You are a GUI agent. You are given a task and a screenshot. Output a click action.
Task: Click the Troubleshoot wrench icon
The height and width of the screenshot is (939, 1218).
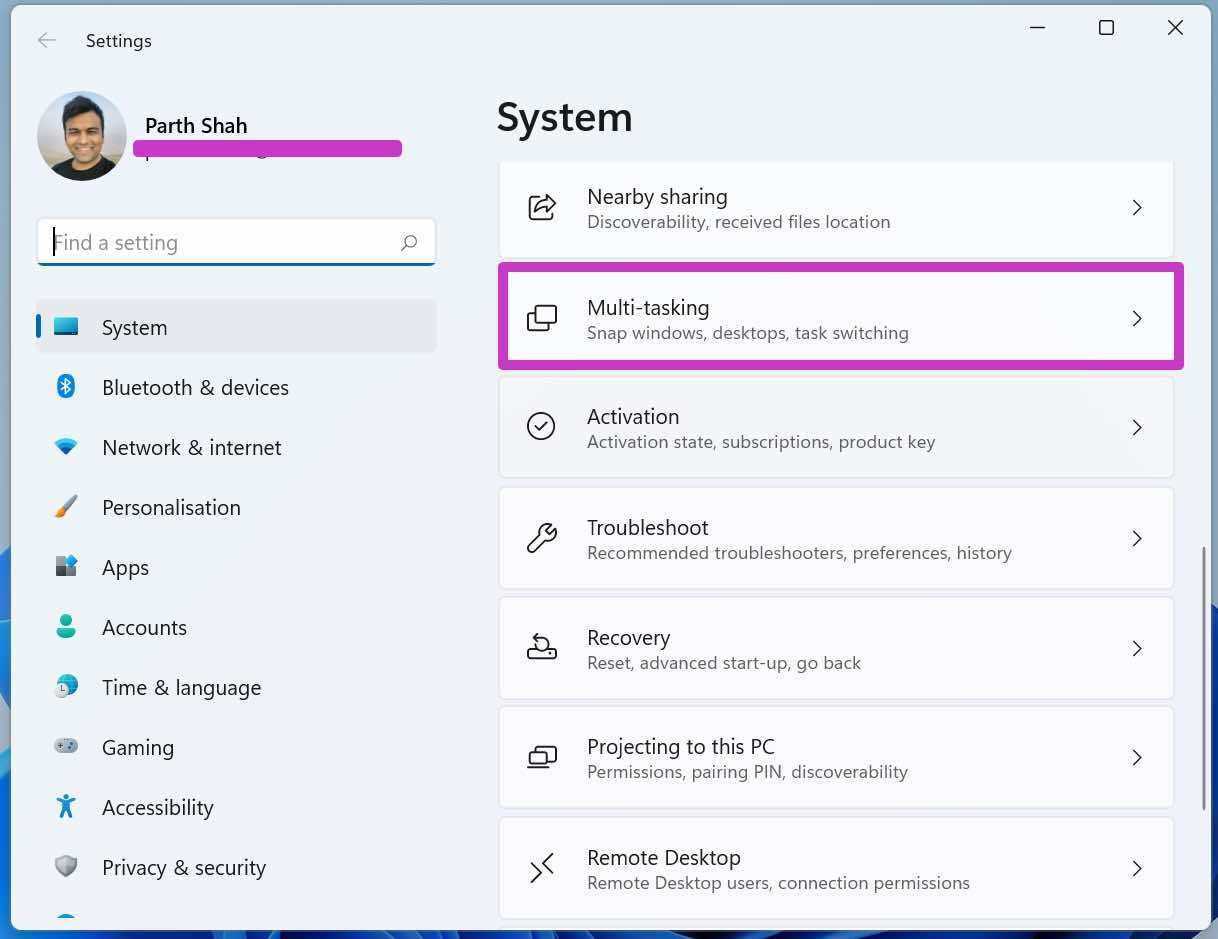541,538
